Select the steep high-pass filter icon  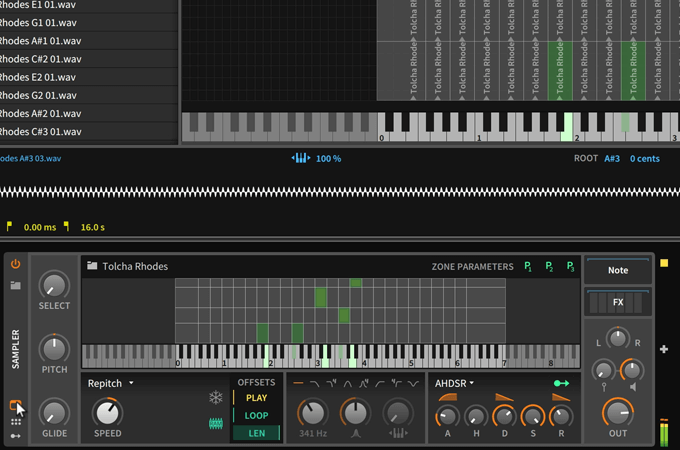397,383
